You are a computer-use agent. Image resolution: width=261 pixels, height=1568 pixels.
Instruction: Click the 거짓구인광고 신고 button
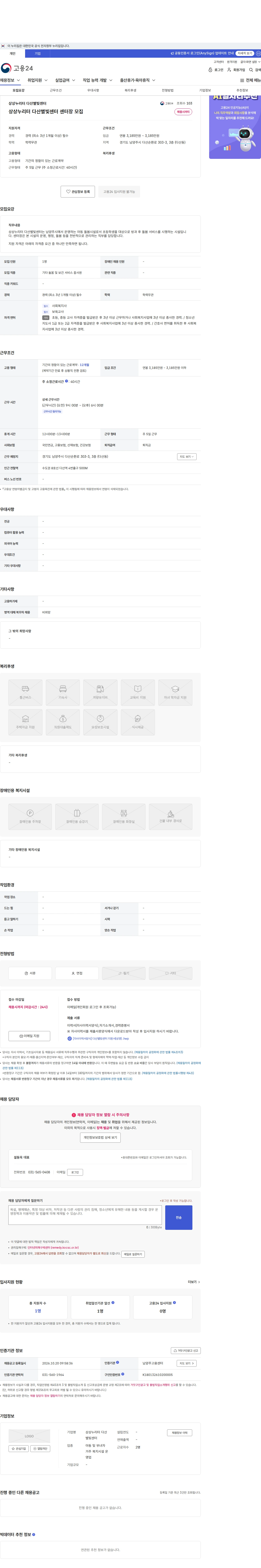click(x=186, y=1351)
